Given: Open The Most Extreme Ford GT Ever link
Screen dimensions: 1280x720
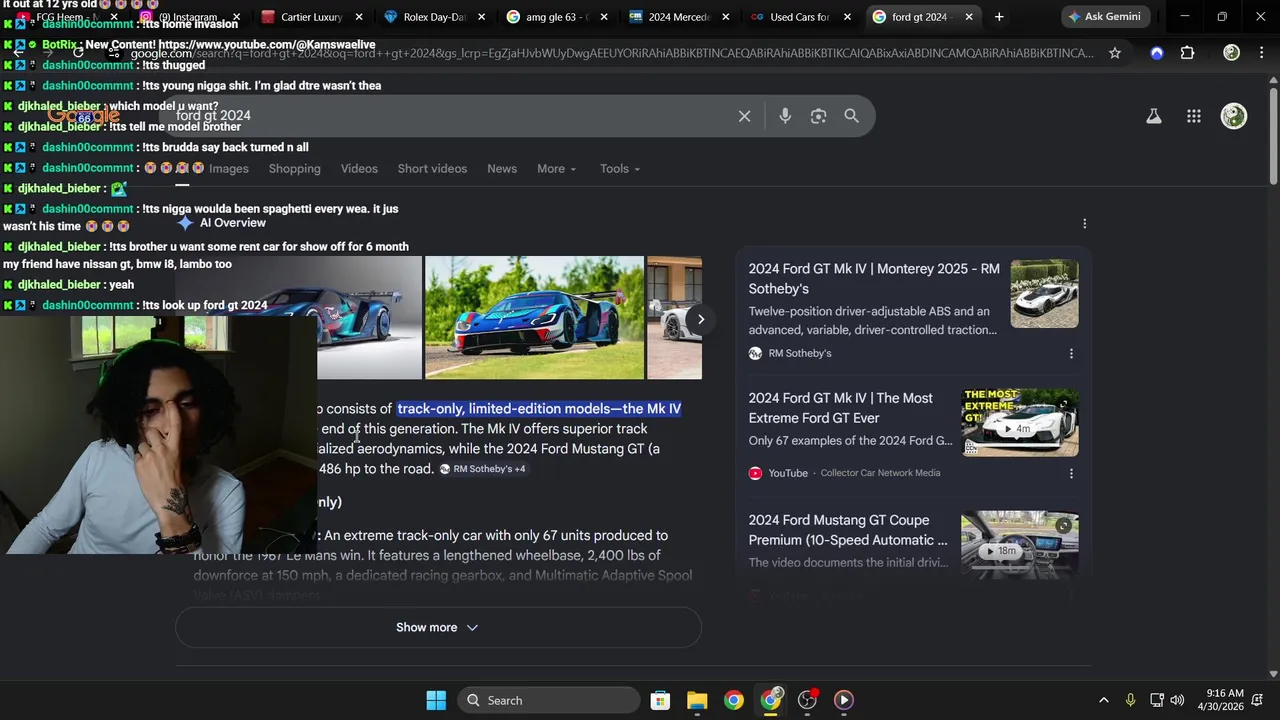Looking at the screenshot, I should [x=840, y=408].
